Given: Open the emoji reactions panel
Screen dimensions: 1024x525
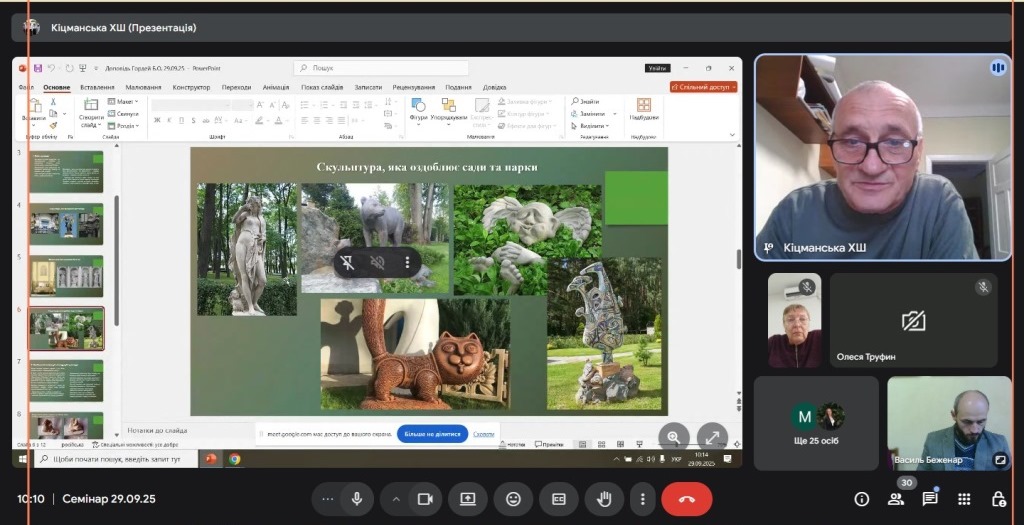Looking at the screenshot, I should [513, 499].
